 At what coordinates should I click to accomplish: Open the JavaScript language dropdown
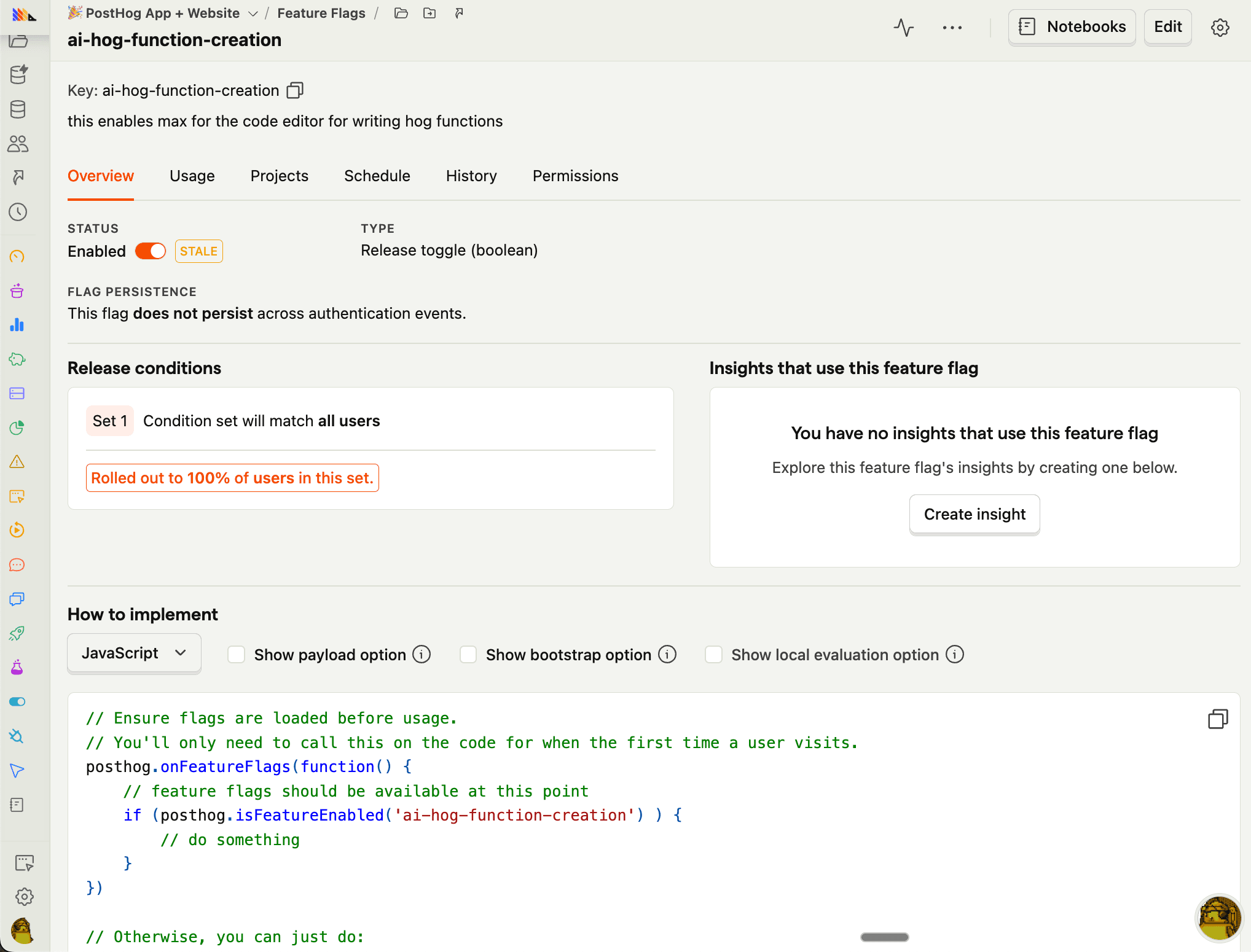(134, 654)
